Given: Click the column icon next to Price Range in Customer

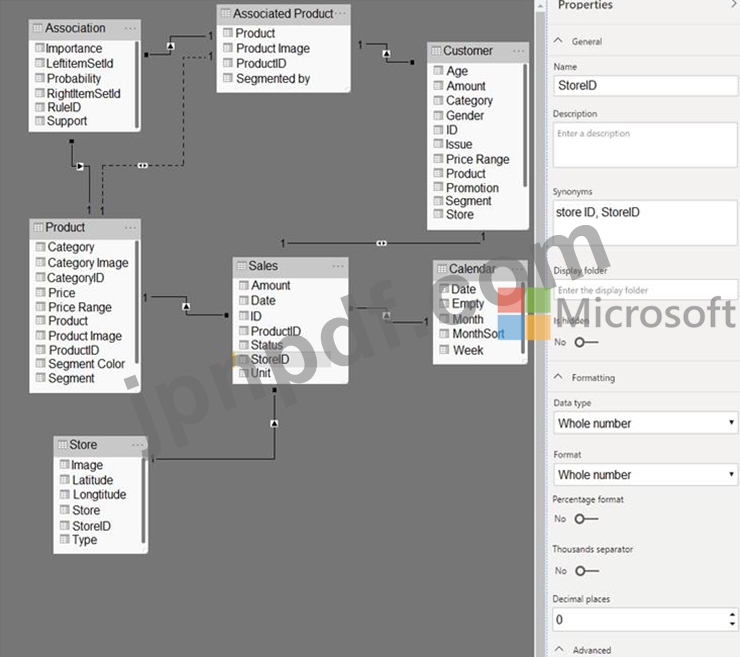Looking at the screenshot, I should [438, 159].
